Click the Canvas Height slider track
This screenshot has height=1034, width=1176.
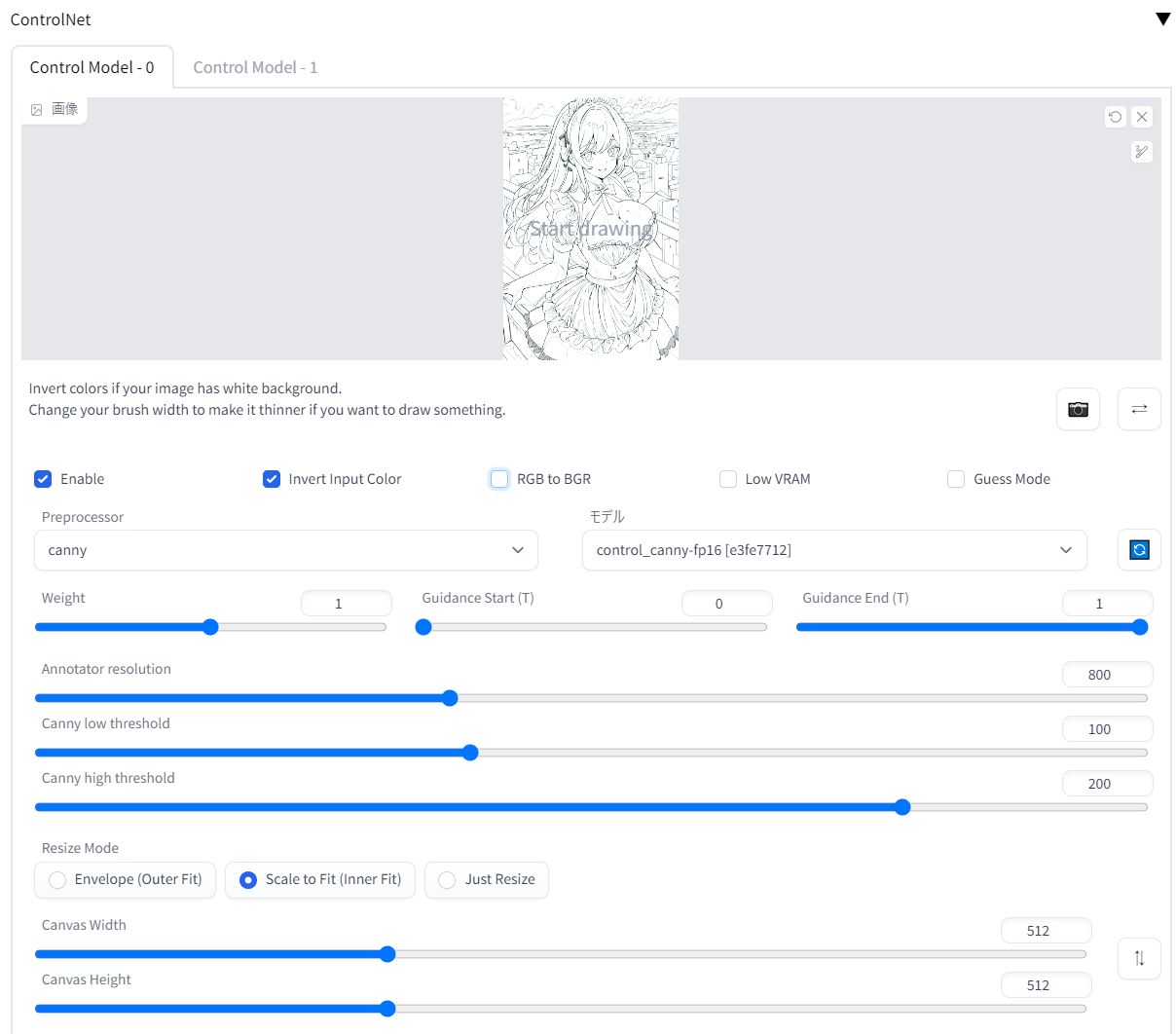(561, 1009)
